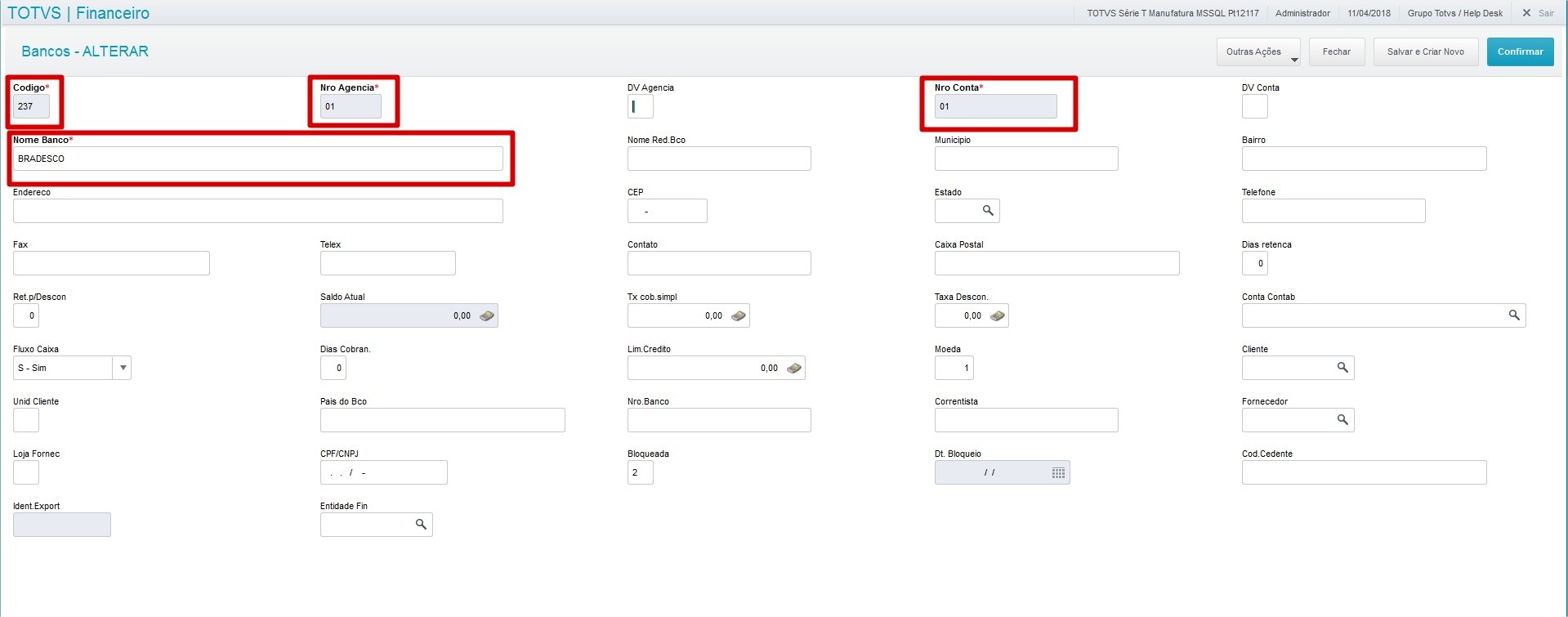The height and width of the screenshot is (617, 1568).
Task: Click the Fechar button
Action: click(1336, 52)
